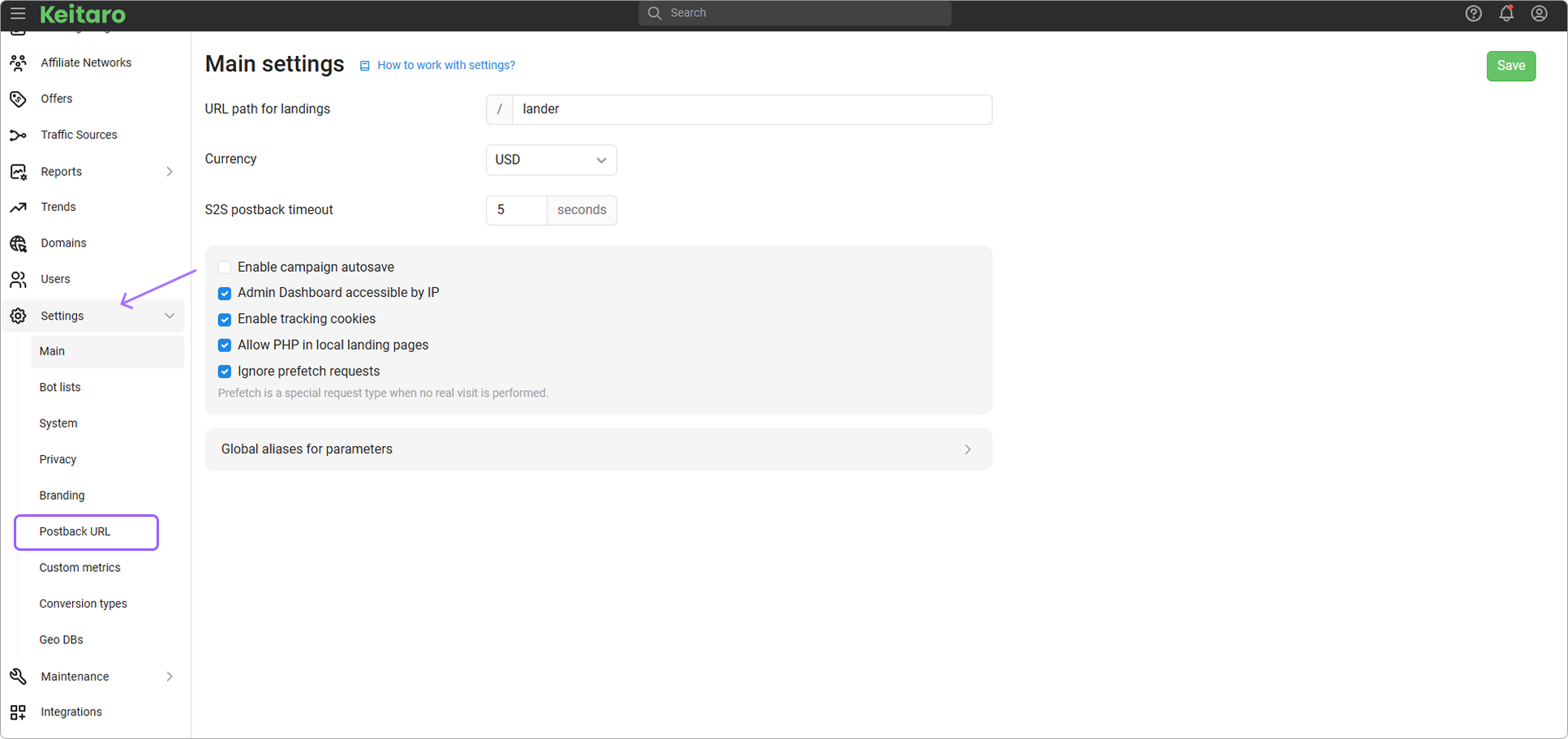1568x739 pixels.
Task: Open the hamburger menu icon
Action: coord(18,14)
